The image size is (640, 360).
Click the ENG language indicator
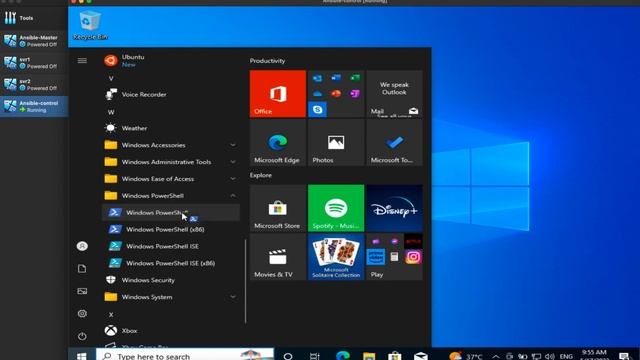click(566, 356)
